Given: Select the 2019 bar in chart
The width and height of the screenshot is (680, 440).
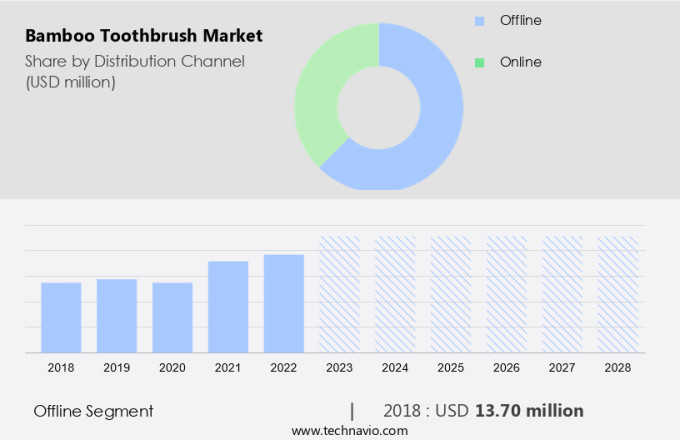Looking at the screenshot, I should pos(117,315).
